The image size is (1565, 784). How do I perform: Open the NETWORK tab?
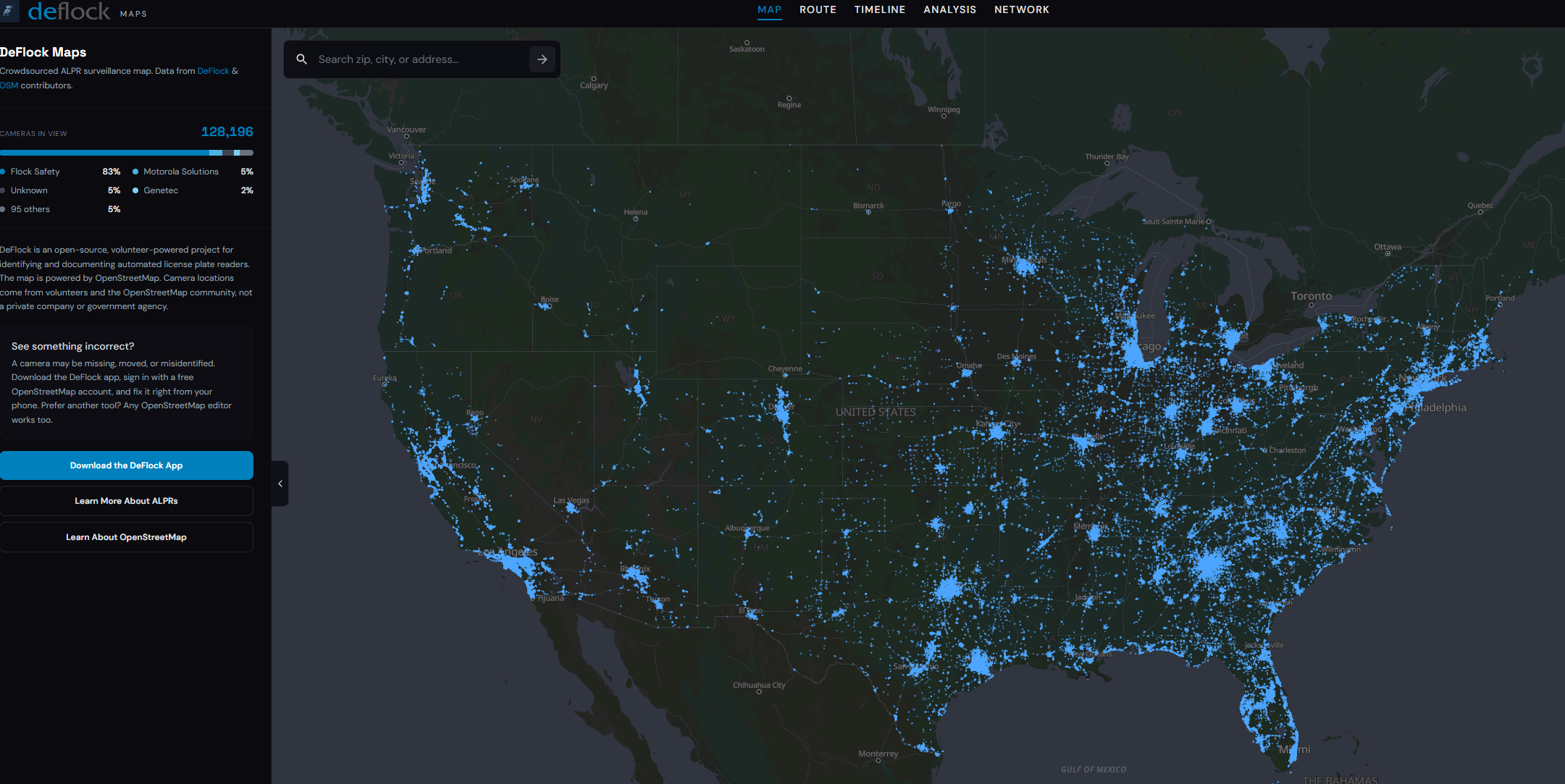1021,9
